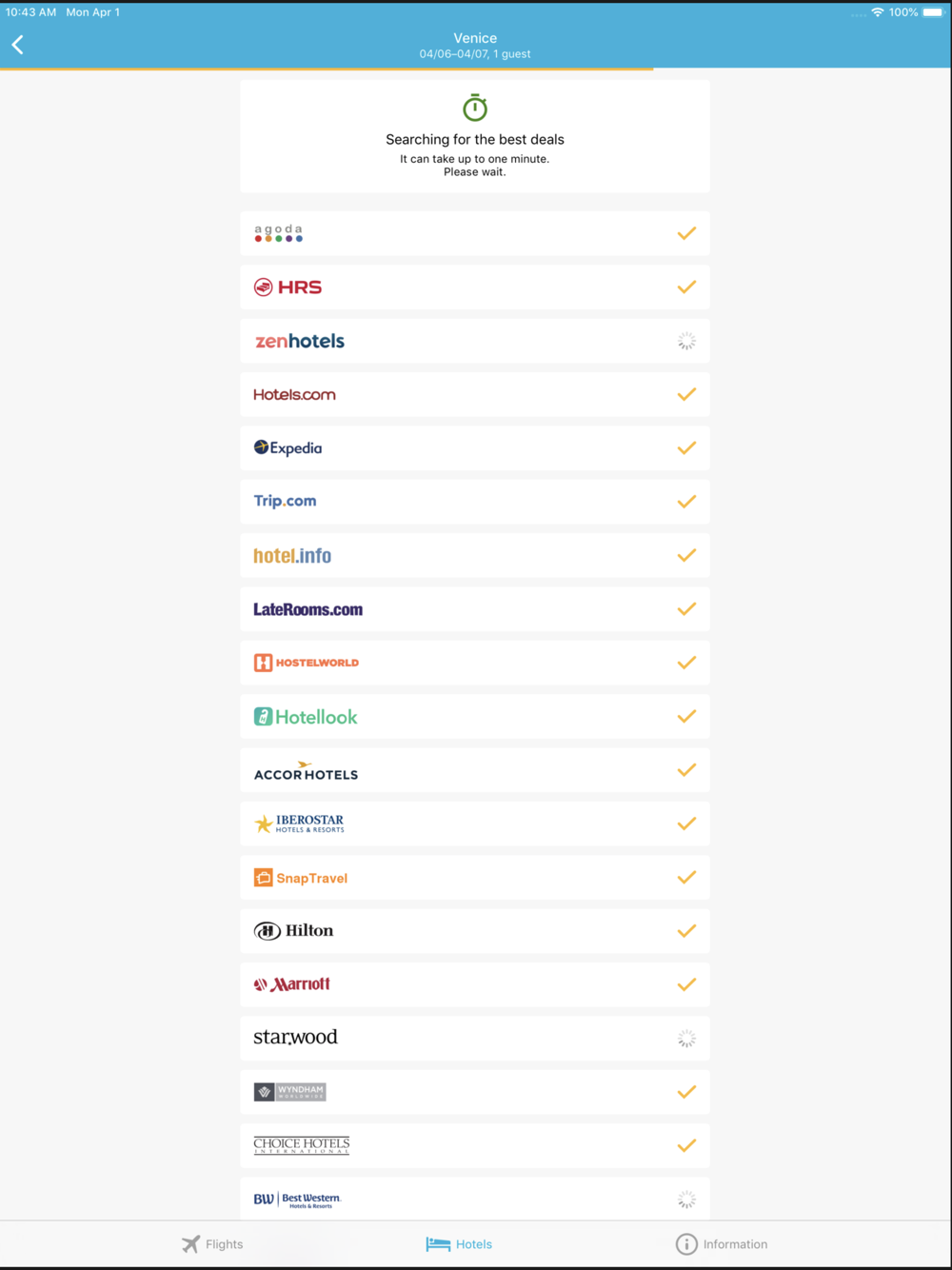952x1270 pixels.
Task: Tap the HRS logo
Action: coord(288,288)
